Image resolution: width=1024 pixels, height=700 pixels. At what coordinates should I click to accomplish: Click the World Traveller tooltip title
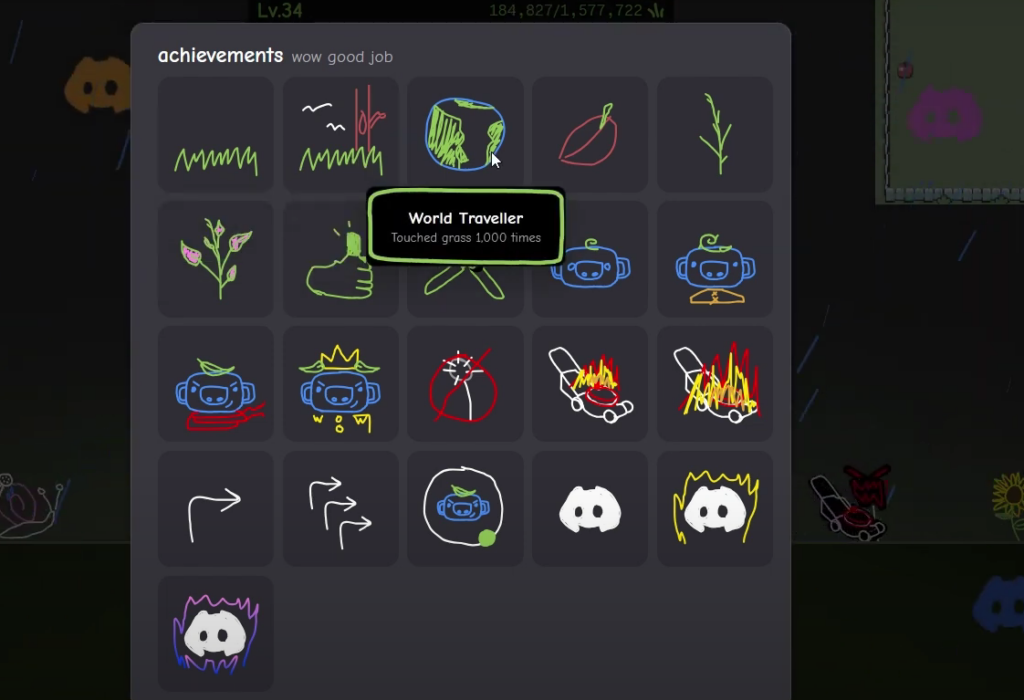pos(466,218)
